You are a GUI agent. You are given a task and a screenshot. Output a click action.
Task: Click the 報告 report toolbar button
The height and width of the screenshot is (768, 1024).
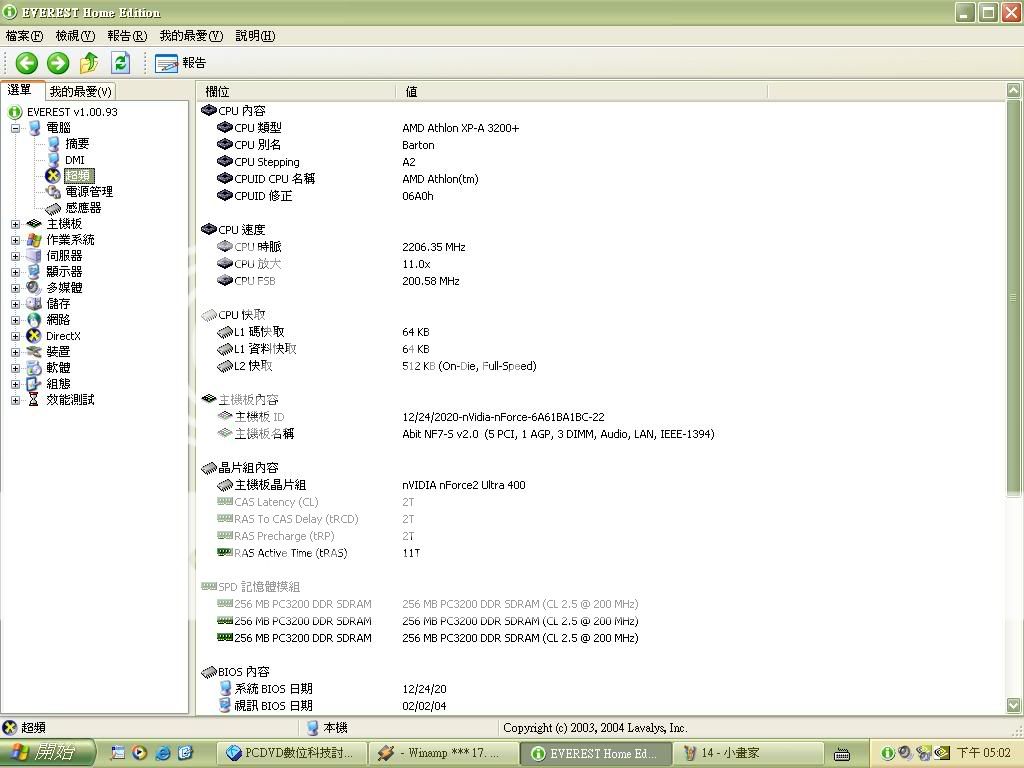[181, 63]
